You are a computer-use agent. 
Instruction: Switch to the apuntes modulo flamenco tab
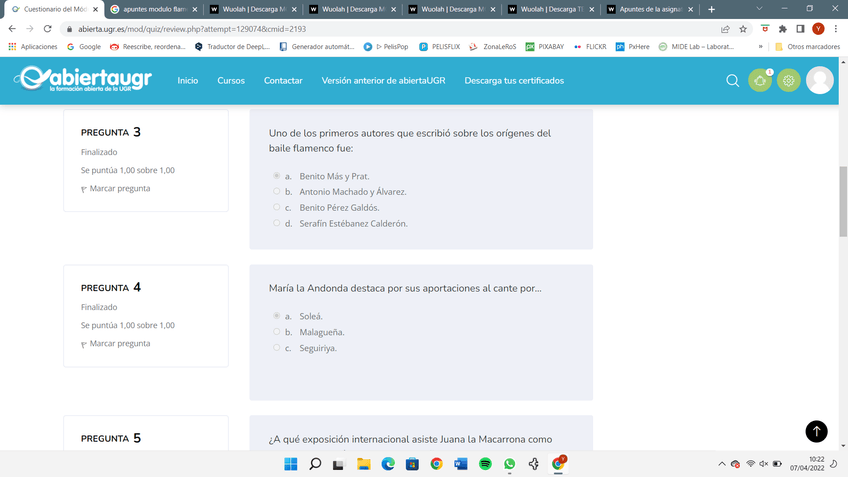click(151, 9)
